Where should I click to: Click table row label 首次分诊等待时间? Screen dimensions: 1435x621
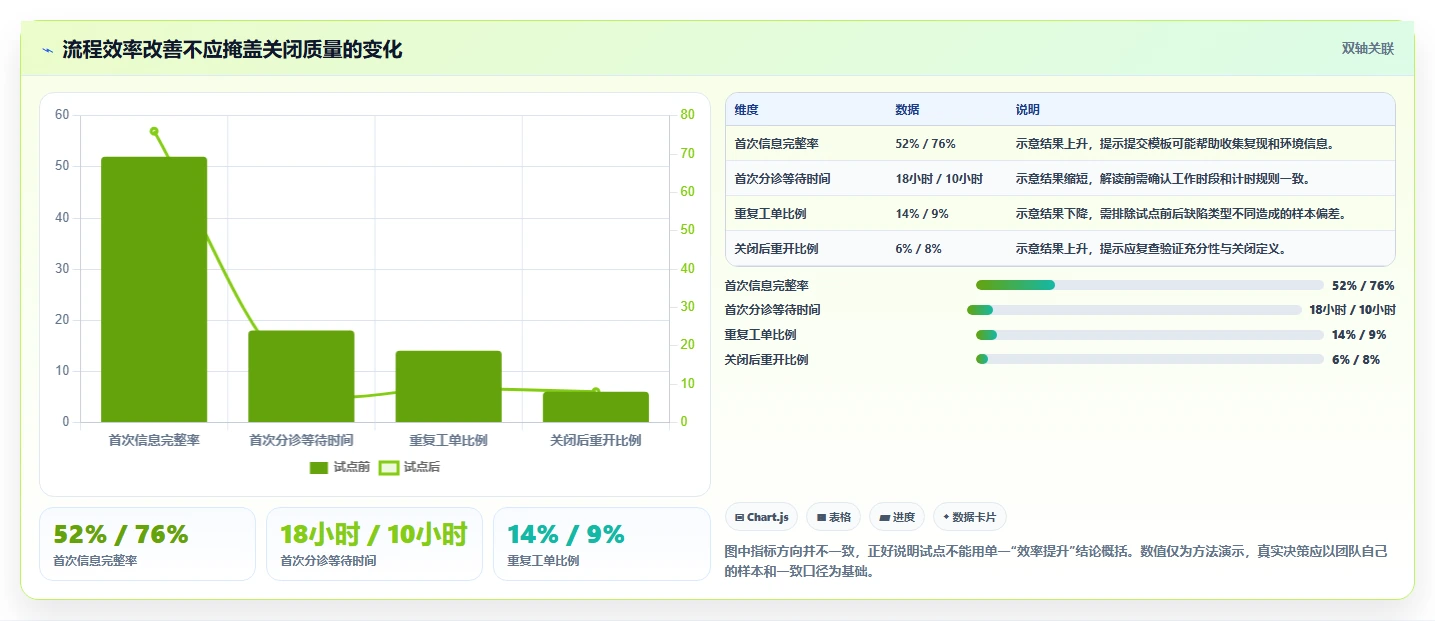(782, 179)
